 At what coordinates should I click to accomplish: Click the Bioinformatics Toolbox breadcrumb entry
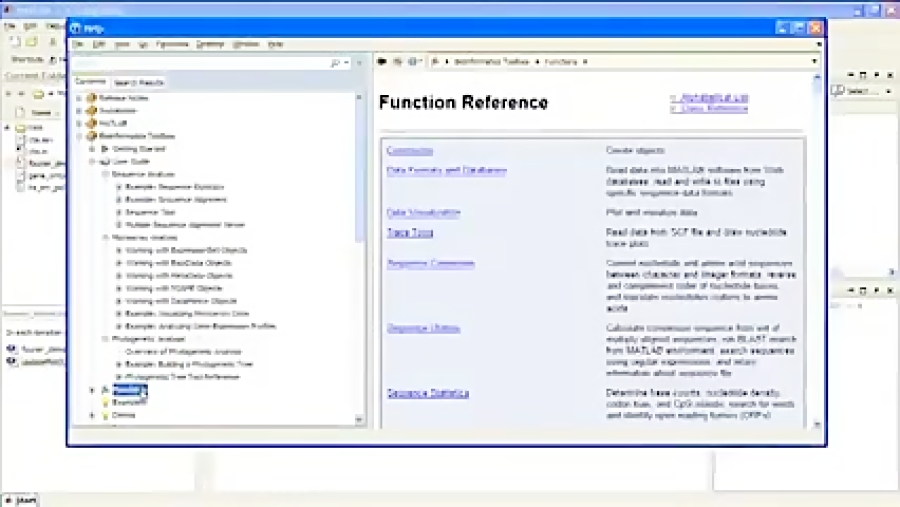491,61
